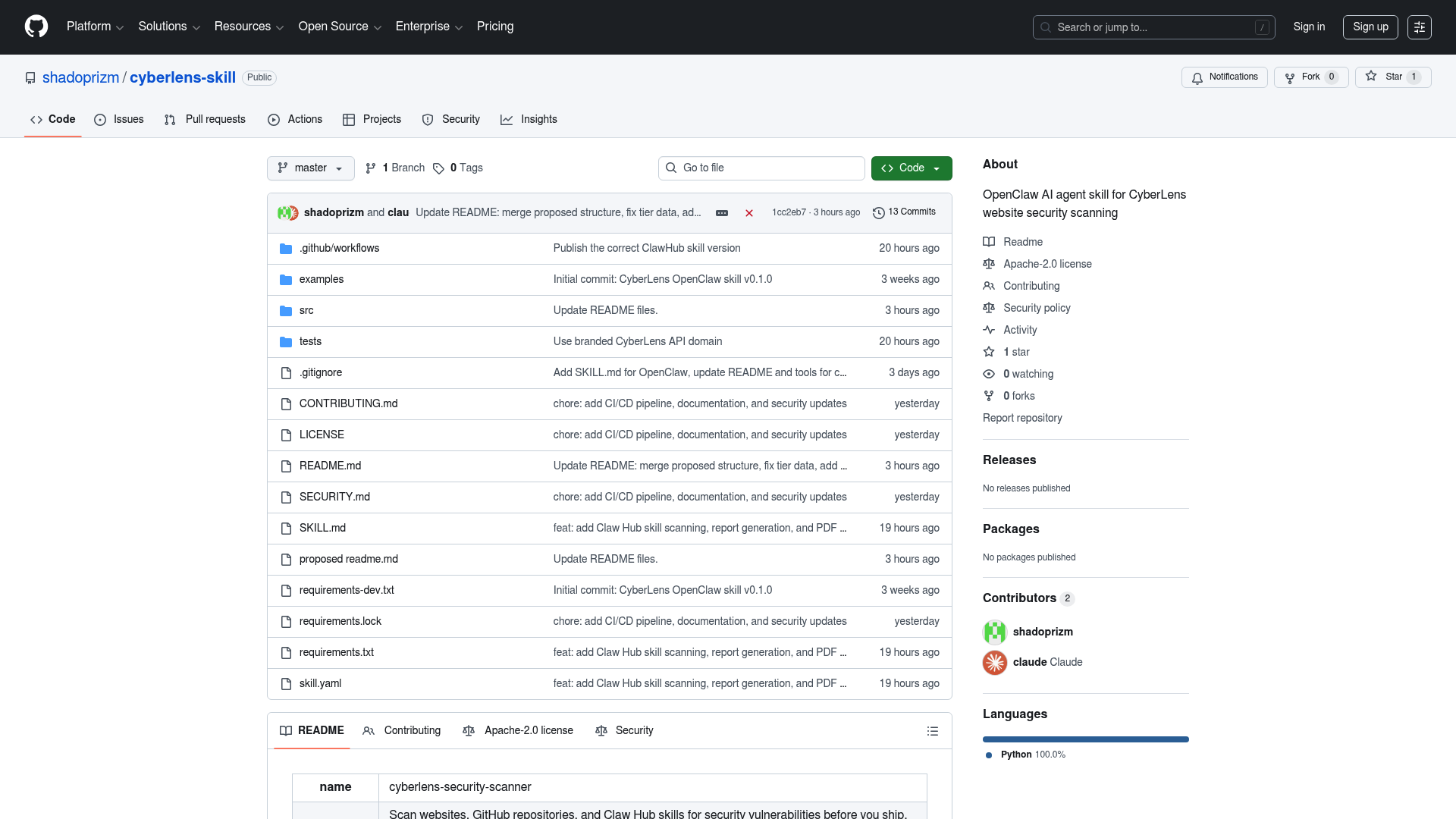Expand the Platform menu
This screenshot has height=819, width=1456.
[95, 27]
